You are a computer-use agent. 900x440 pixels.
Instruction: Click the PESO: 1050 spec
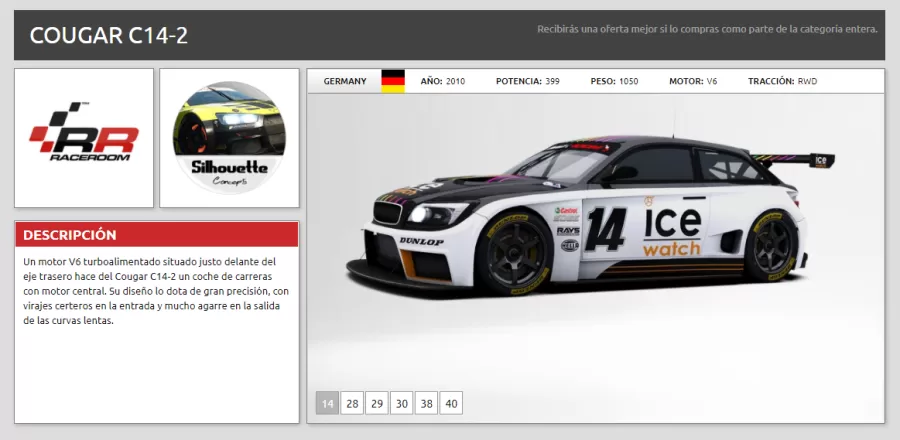pos(614,81)
